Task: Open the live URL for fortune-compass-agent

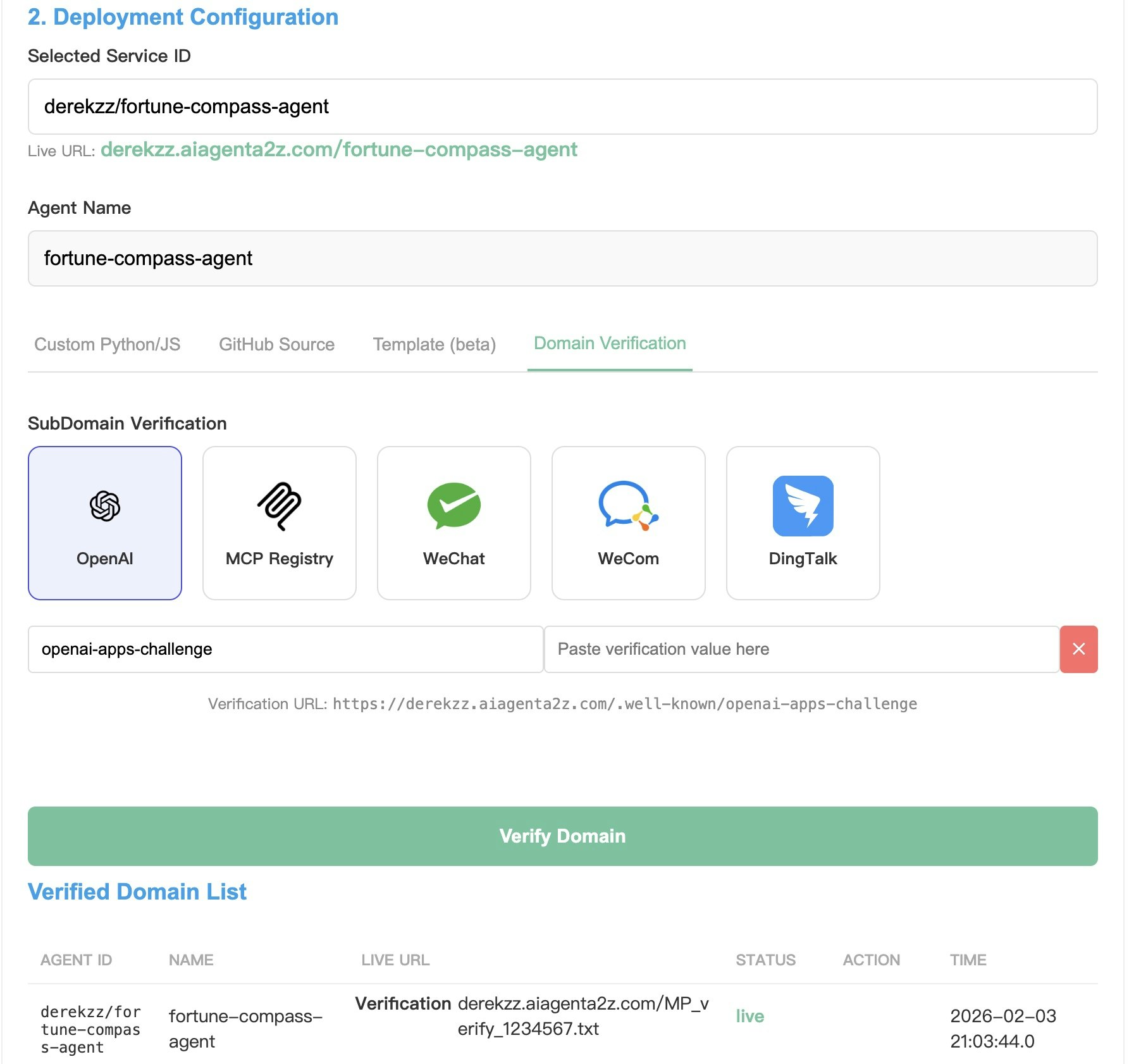Action: (339, 149)
